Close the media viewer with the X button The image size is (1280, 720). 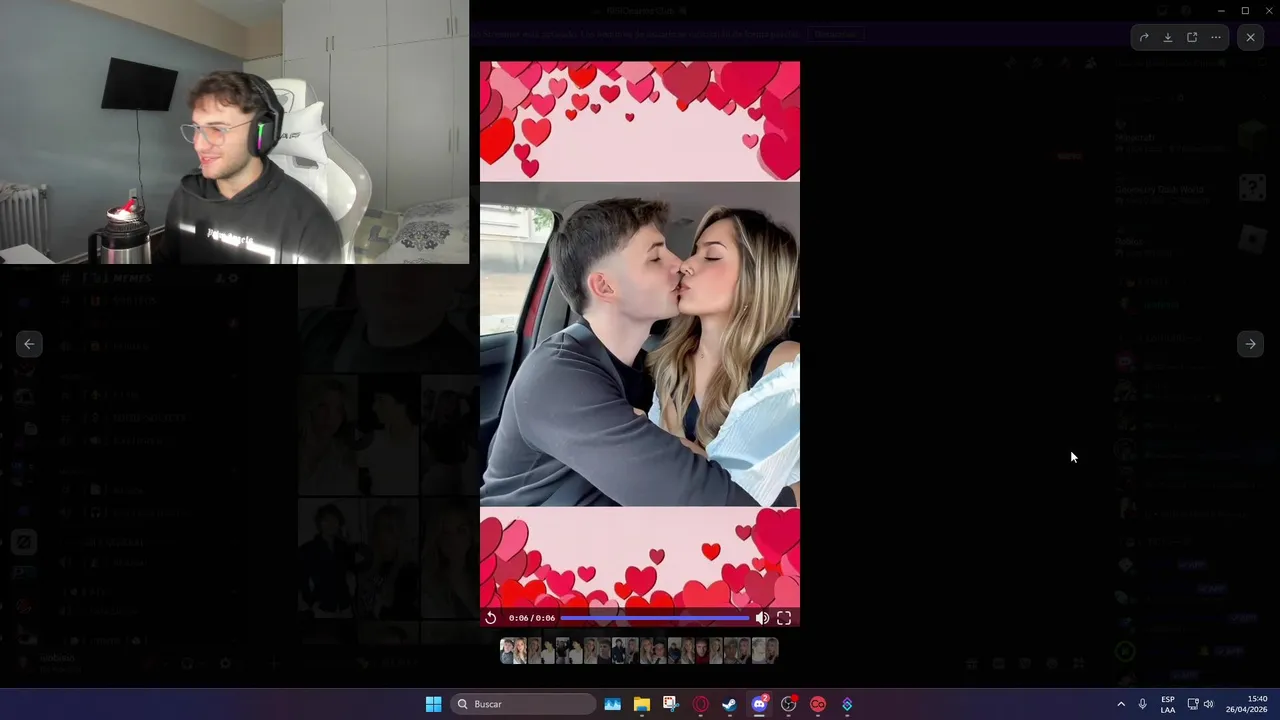point(1251,37)
